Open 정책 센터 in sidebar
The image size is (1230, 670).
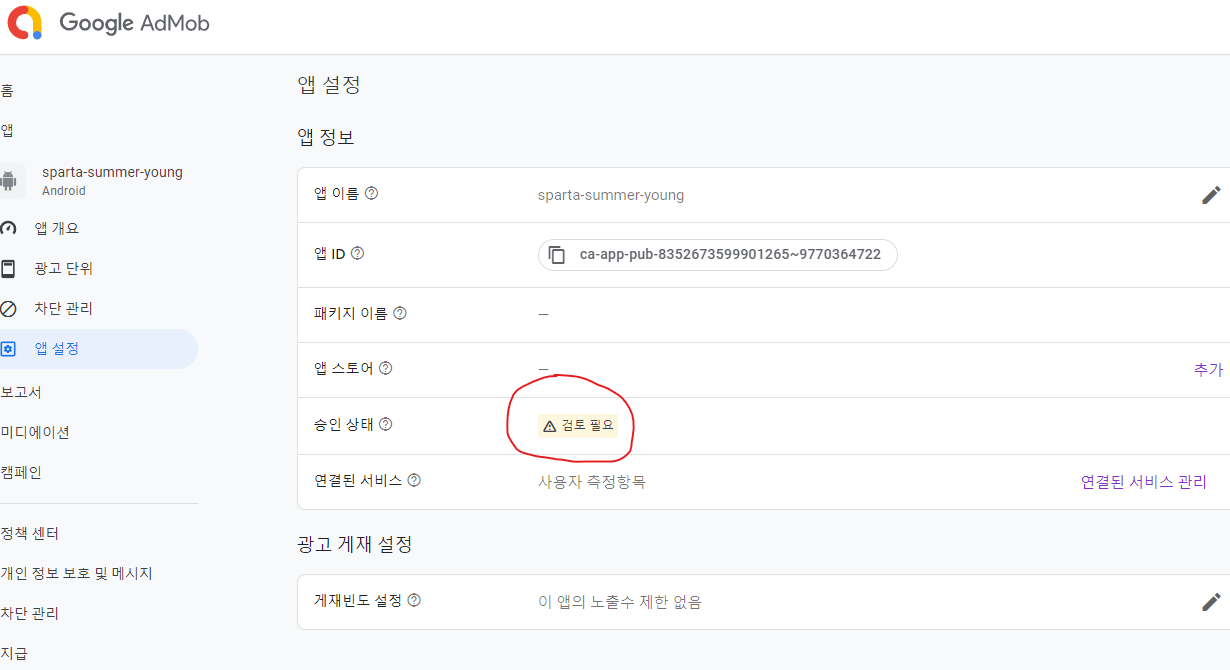click(30, 533)
